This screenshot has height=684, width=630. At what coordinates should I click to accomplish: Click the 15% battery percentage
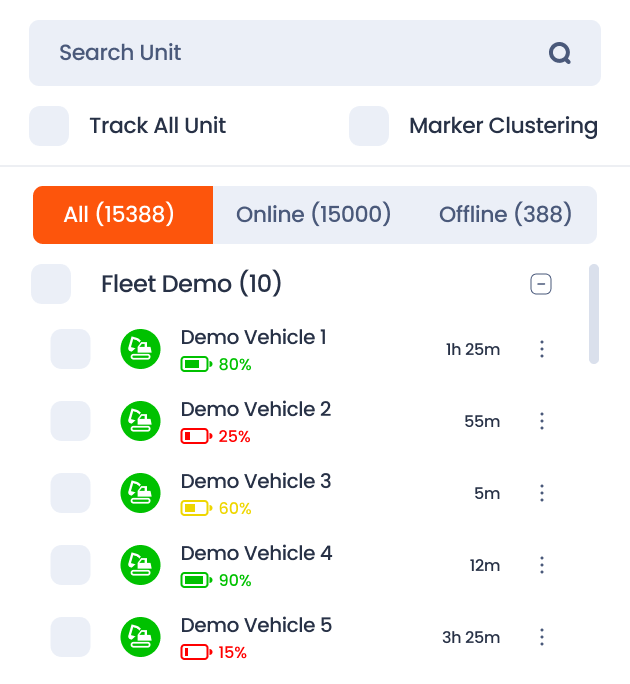(x=233, y=652)
